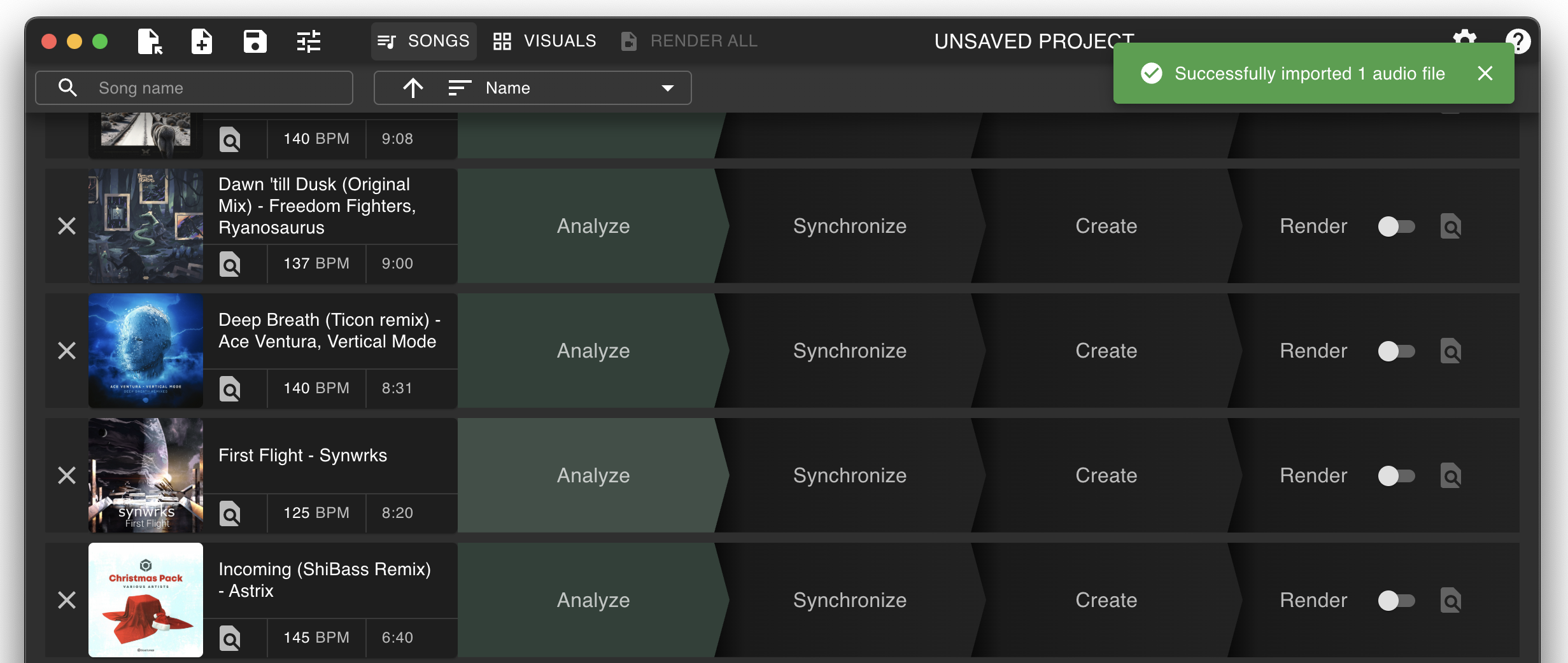
Task: Preview audio for First Flight - Synwrks
Action: click(230, 513)
